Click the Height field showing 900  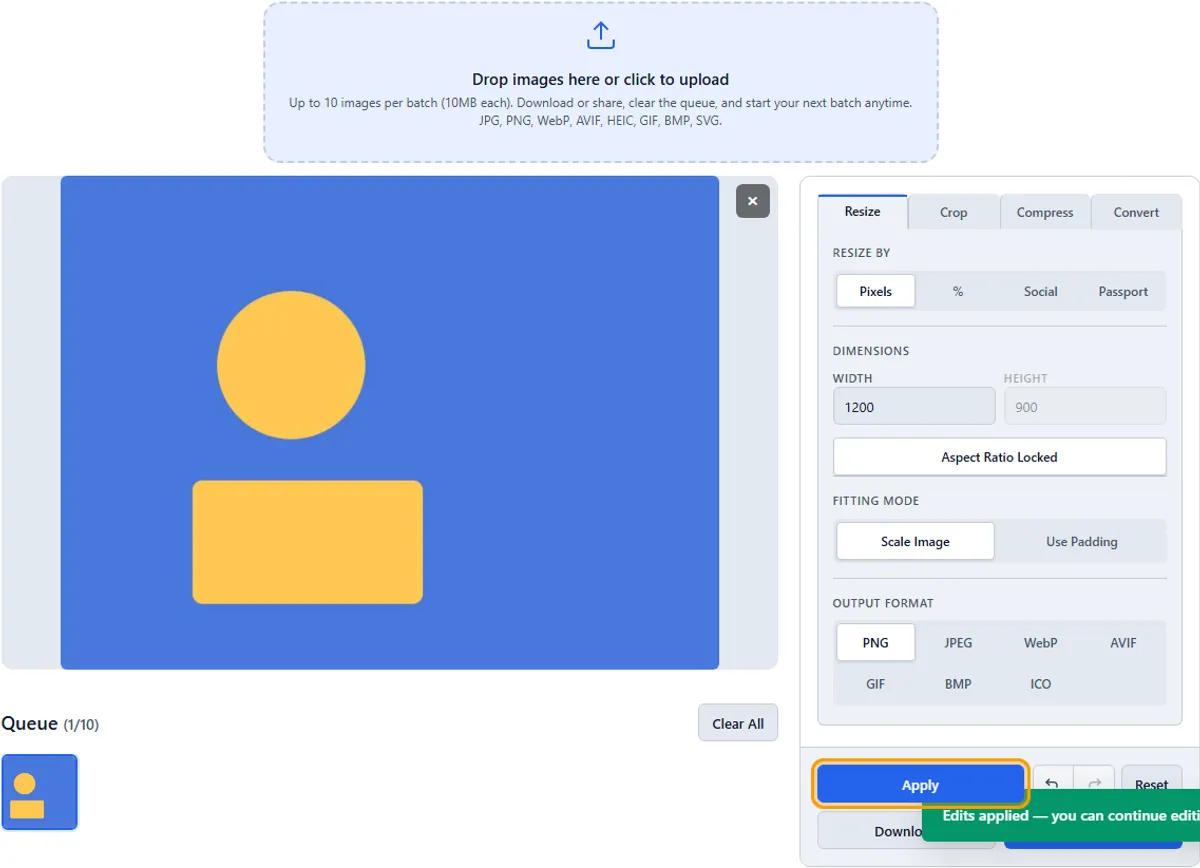pyautogui.click(x=1085, y=407)
